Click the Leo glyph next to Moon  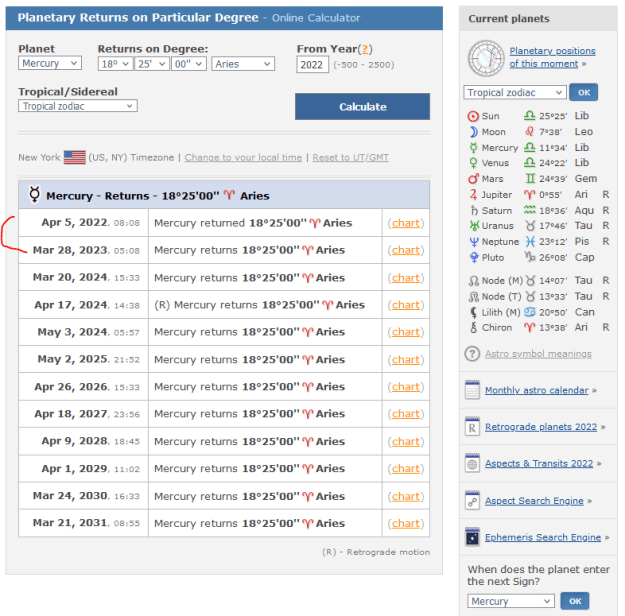tap(529, 132)
